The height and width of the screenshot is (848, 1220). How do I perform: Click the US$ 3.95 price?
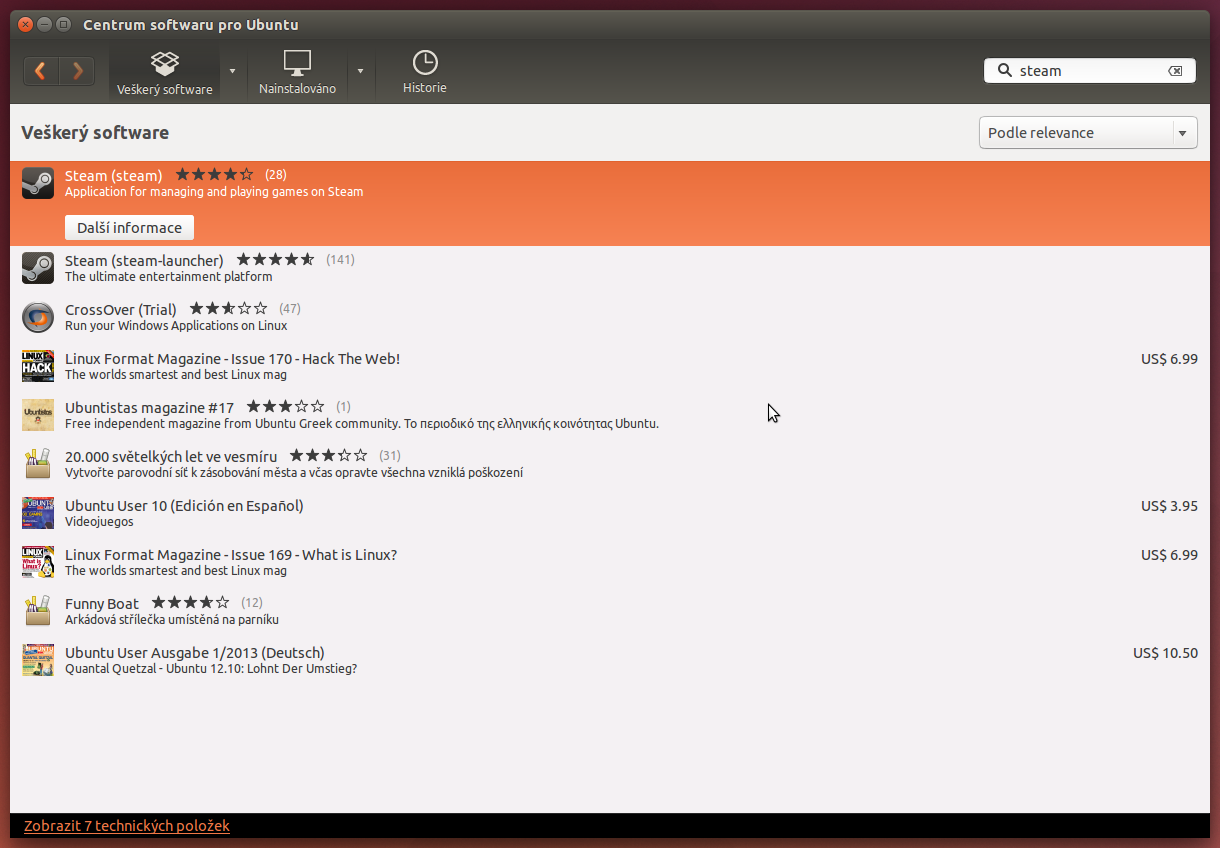[x=1169, y=505]
